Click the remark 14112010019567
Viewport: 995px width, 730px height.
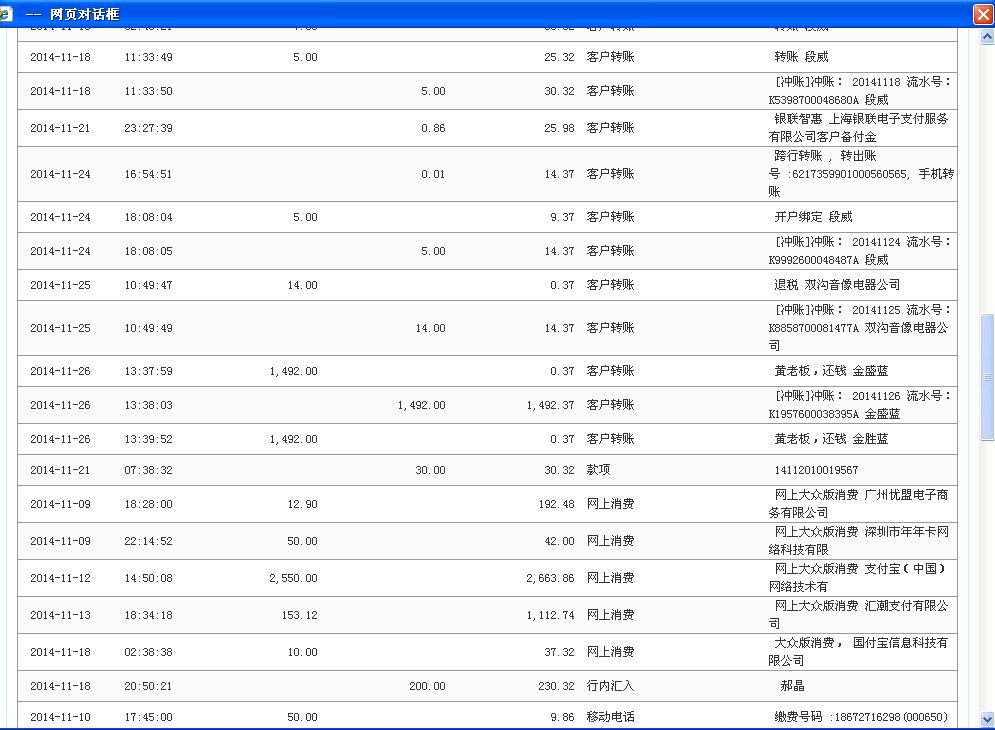point(816,470)
